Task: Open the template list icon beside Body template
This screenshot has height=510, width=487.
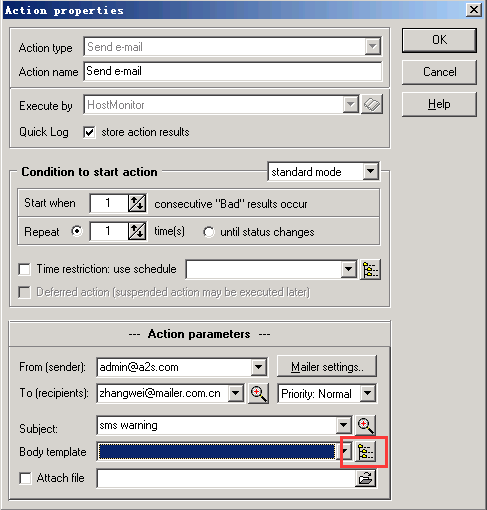Action: coord(365,452)
